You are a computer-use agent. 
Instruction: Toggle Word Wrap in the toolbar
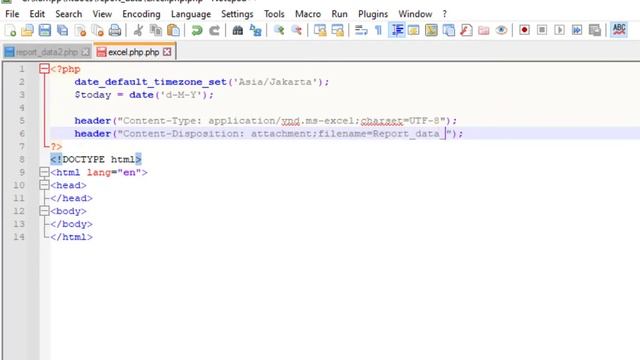point(361,30)
